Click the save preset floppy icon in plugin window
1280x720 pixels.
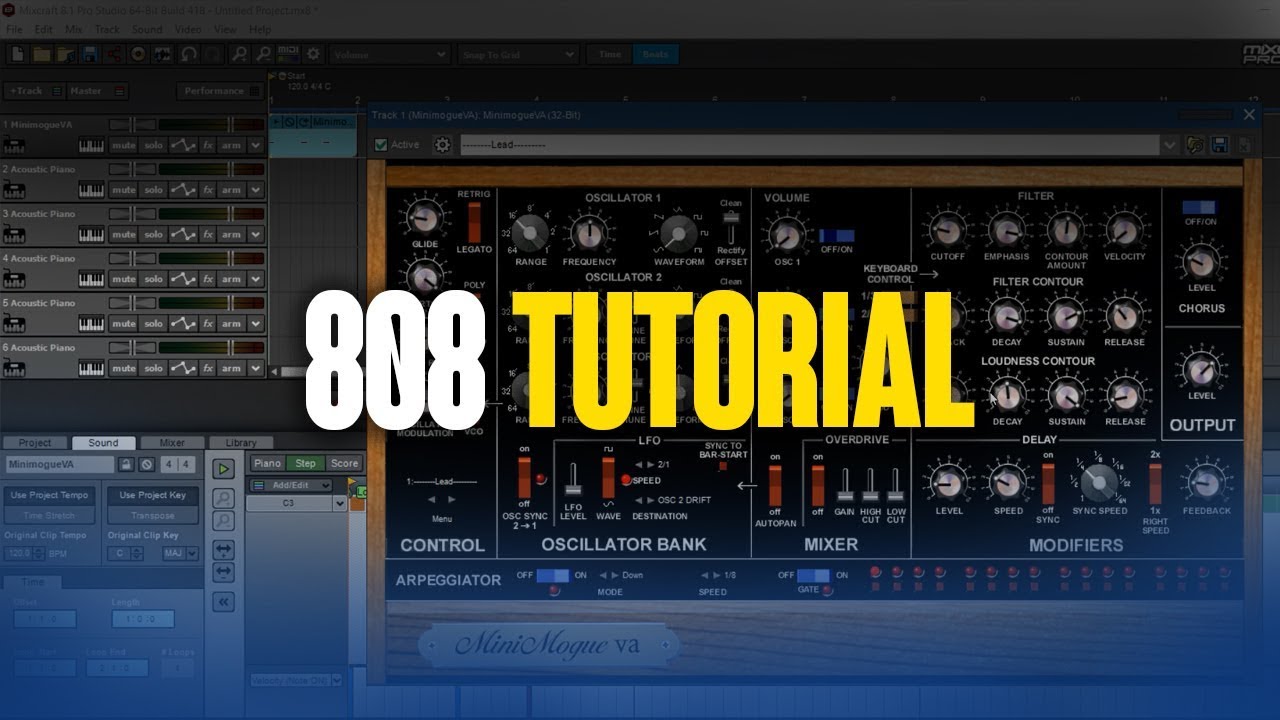pyautogui.click(x=1219, y=145)
